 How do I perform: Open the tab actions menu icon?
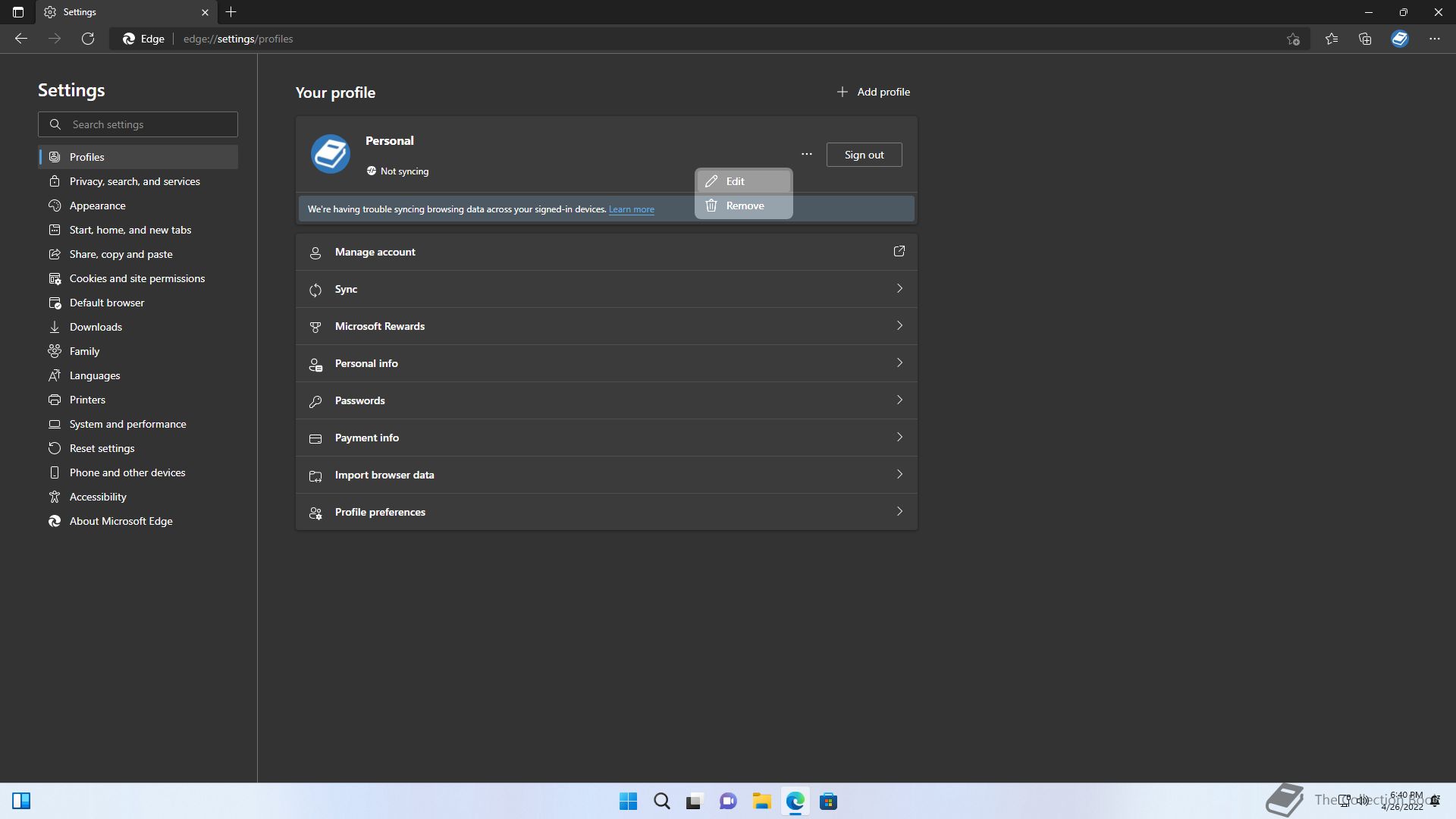18,12
